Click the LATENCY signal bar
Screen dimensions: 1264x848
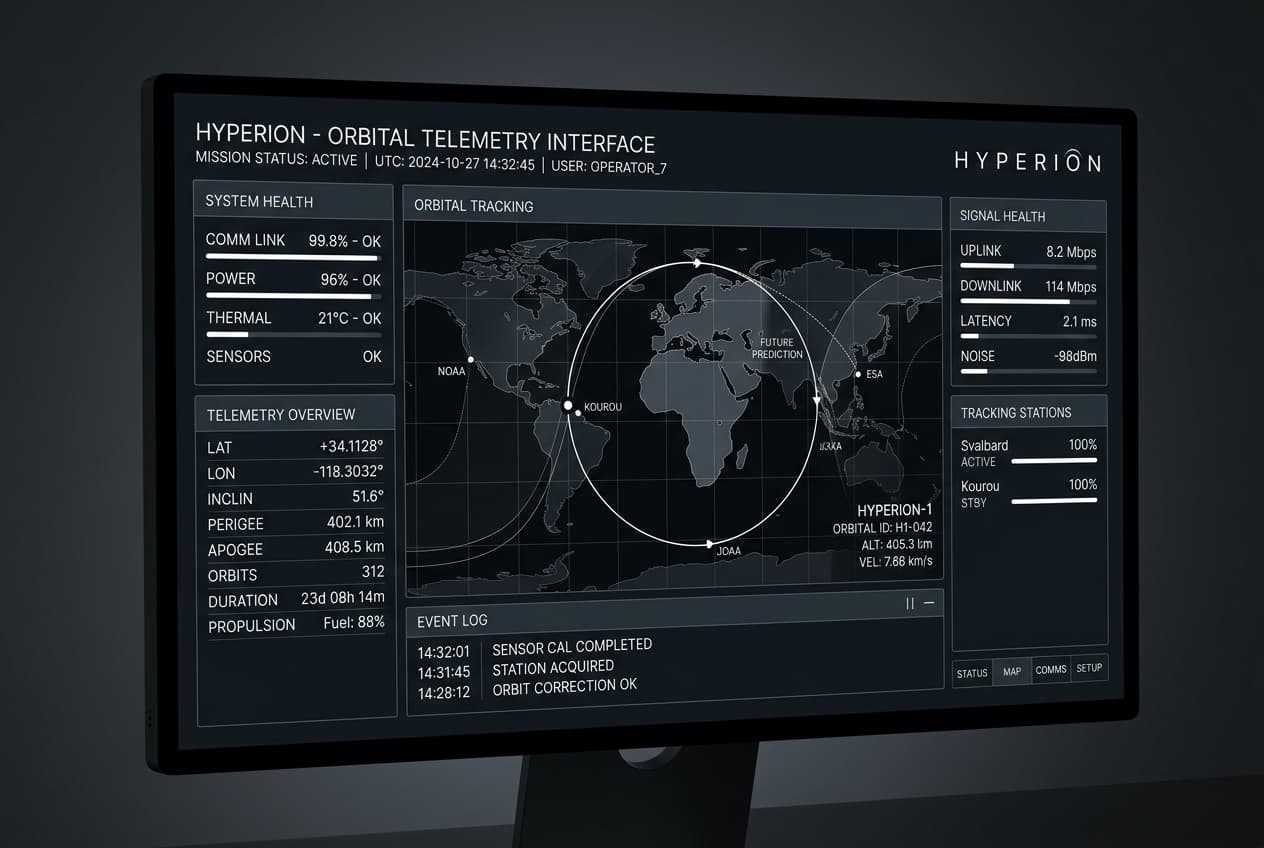1028,336
